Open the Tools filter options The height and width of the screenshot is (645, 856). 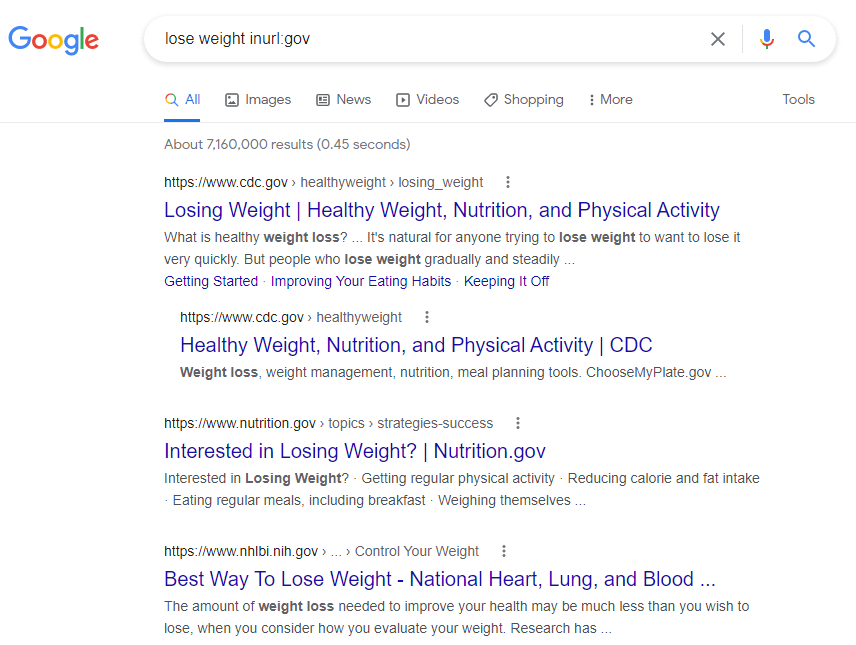(798, 99)
